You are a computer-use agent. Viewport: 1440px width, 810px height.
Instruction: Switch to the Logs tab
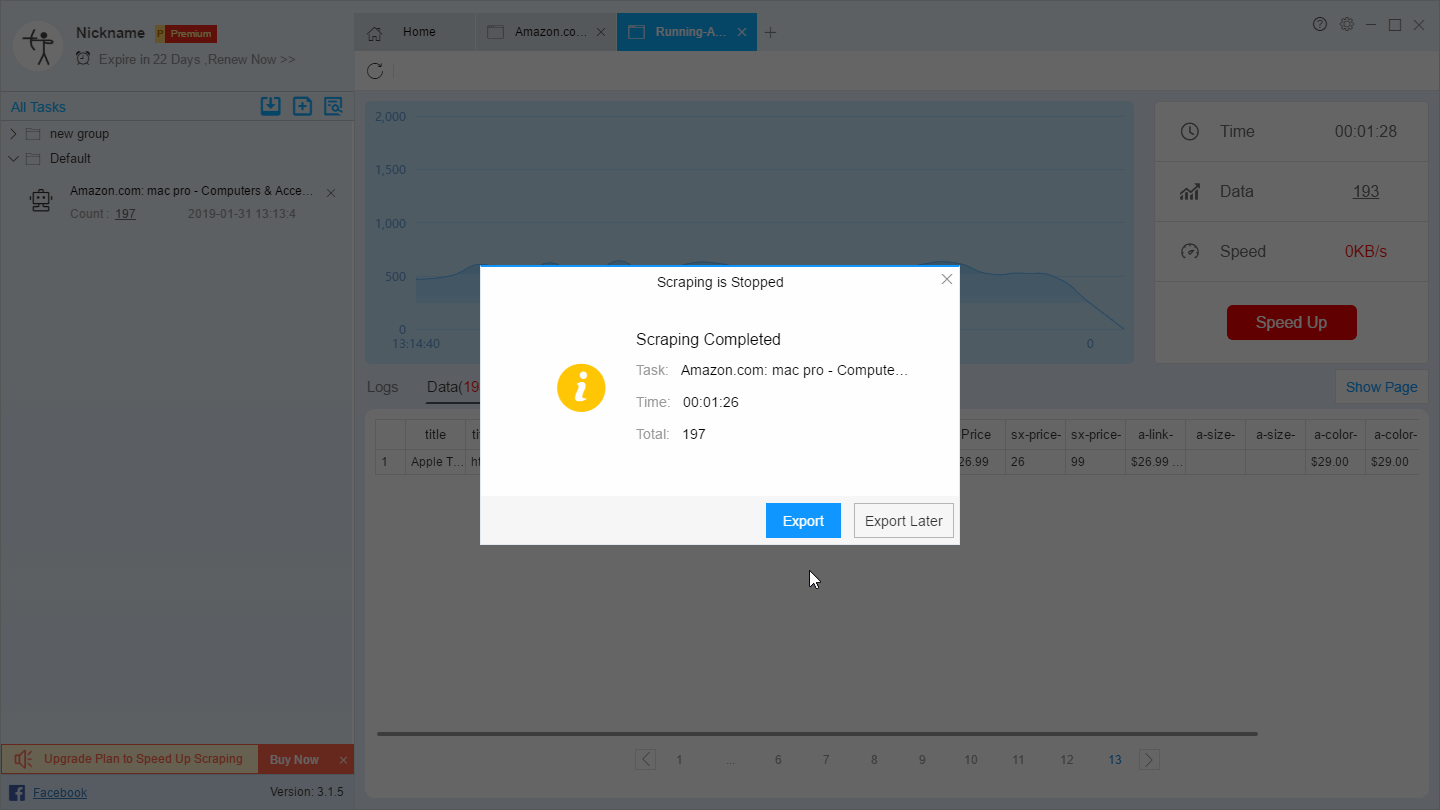382,387
